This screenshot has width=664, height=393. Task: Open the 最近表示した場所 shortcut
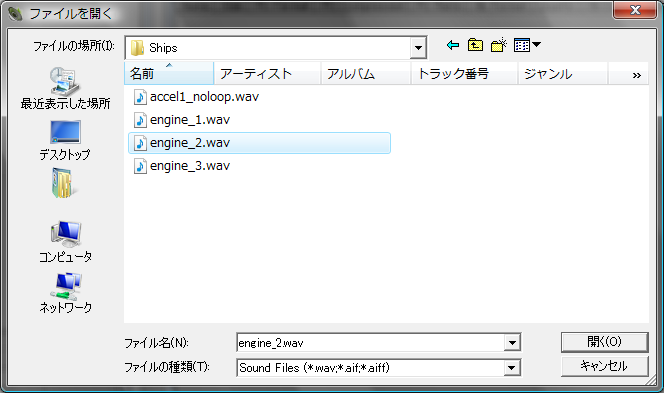pos(65,89)
